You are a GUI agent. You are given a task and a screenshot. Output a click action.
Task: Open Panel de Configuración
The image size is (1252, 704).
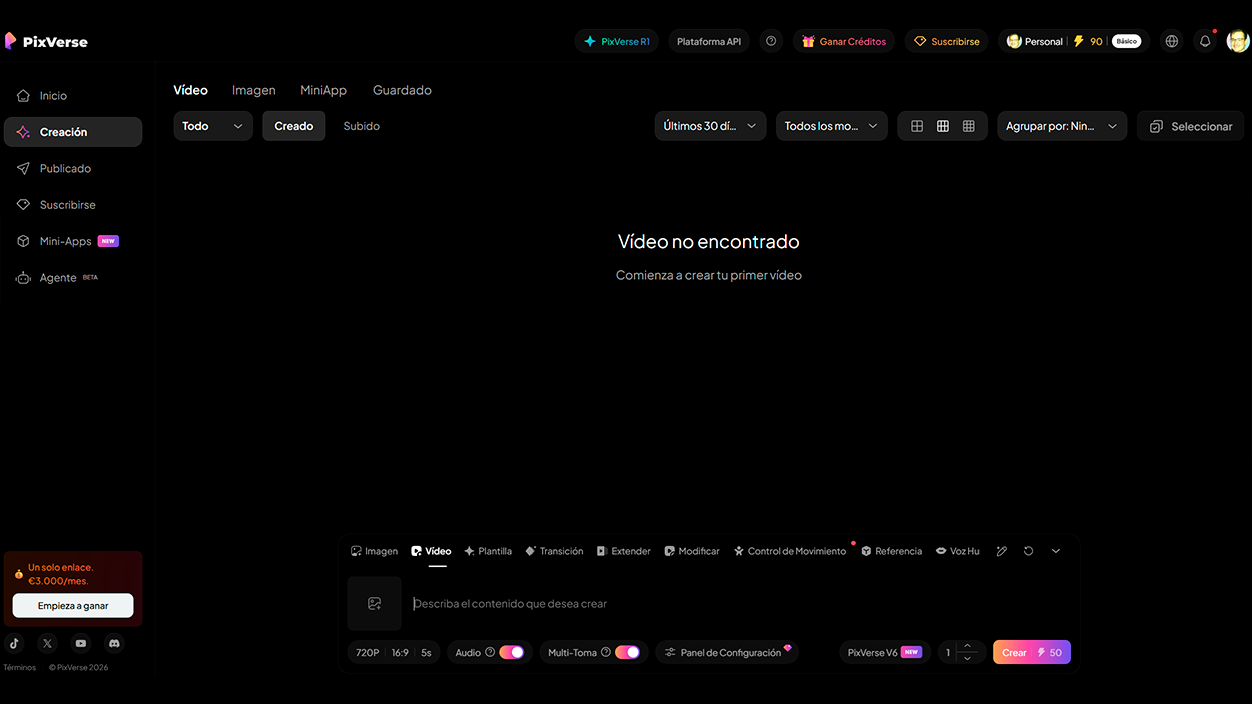coord(727,652)
